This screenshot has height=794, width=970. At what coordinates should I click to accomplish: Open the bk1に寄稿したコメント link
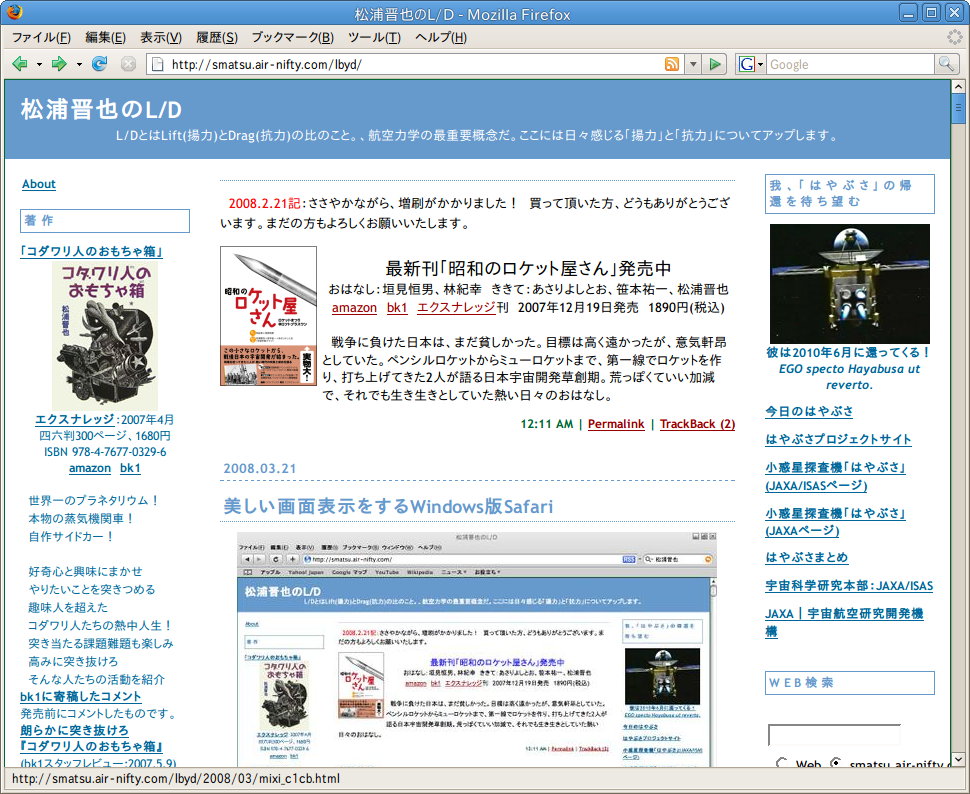tap(80, 696)
